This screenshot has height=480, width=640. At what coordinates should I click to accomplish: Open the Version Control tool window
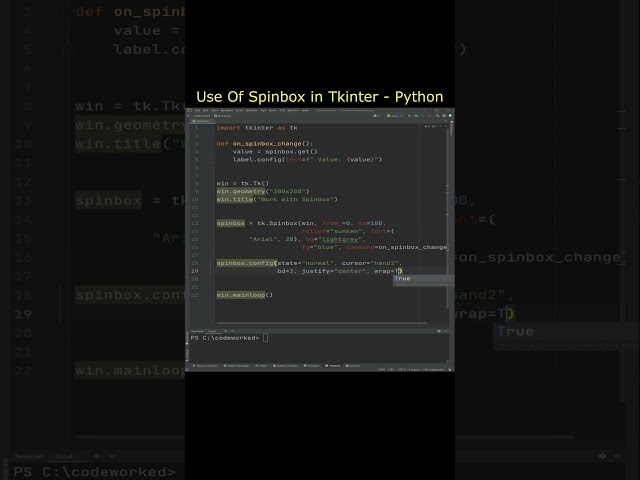click(x=205, y=366)
